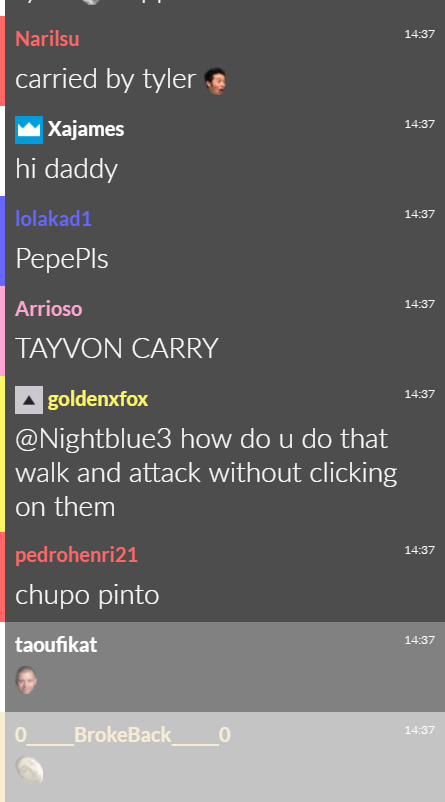Click the "PepePls" message text
This screenshot has width=445, height=802.
pyautogui.click(x=62, y=259)
